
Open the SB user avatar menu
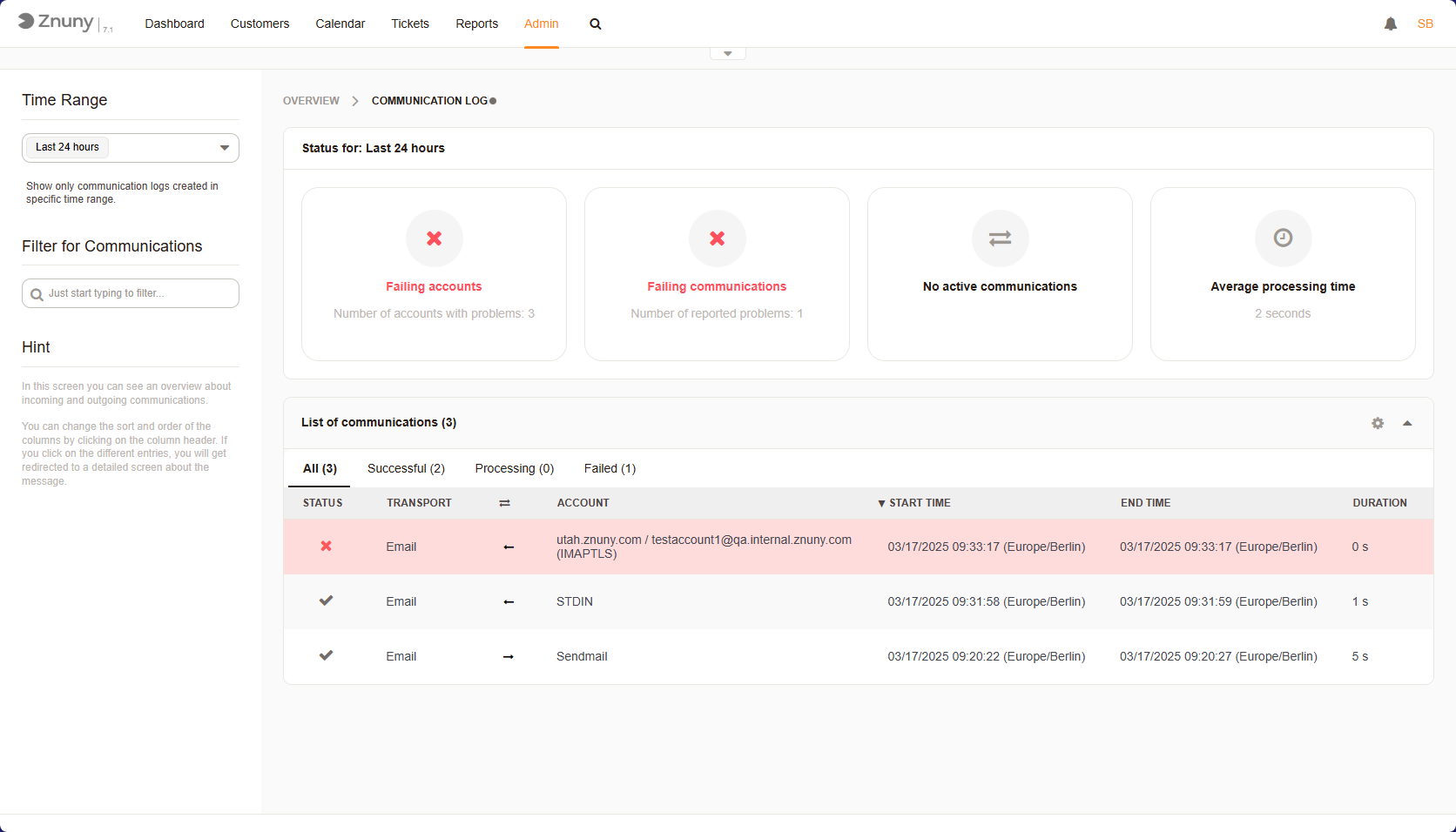[x=1426, y=23]
